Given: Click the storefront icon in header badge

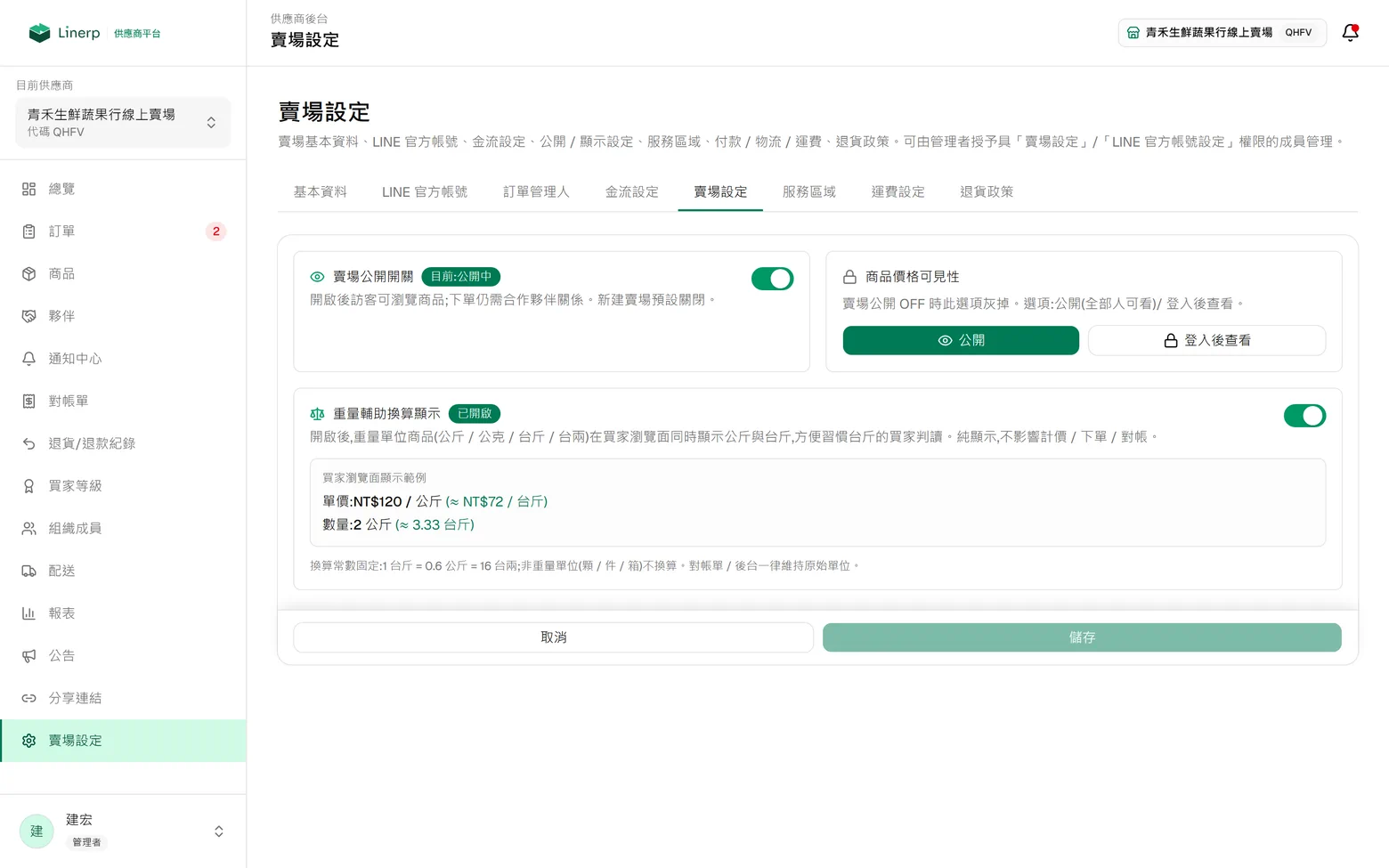Looking at the screenshot, I should click(1133, 33).
